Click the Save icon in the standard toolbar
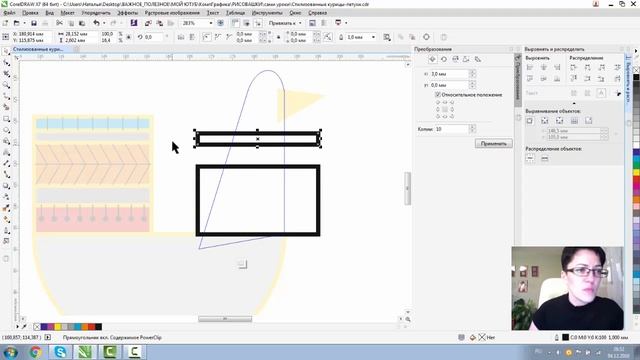The image size is (640, 360). coord(34,23)
